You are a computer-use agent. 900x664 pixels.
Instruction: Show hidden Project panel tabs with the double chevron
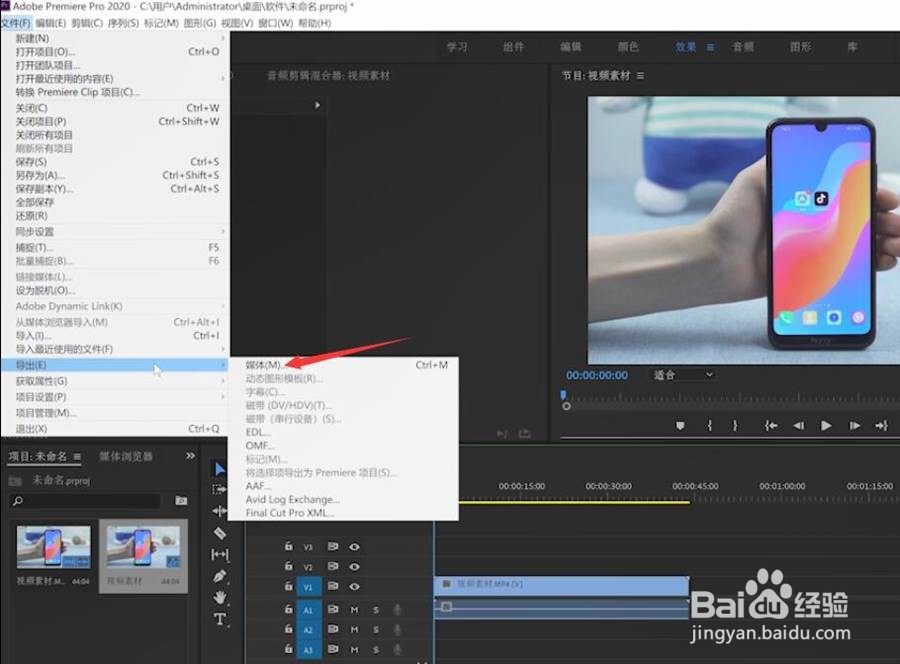[x=190, y=456]
